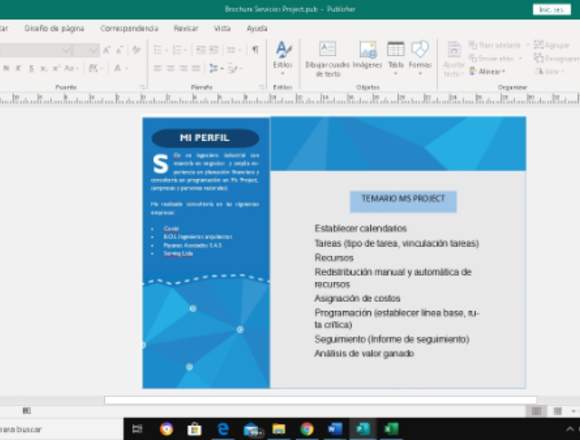Open the Correspondencia tab
This screenshot has height=440, width=580.
(129, 28)
